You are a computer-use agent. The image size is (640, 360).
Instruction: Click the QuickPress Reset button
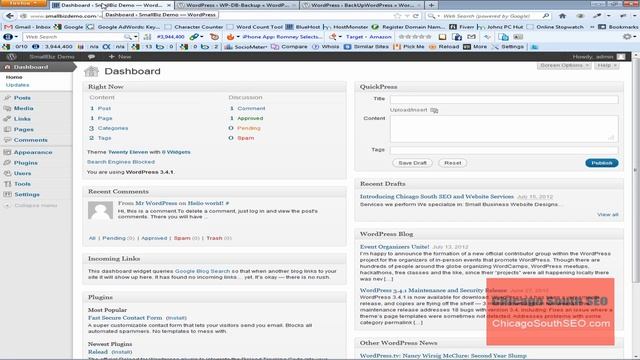pos(453,163)
